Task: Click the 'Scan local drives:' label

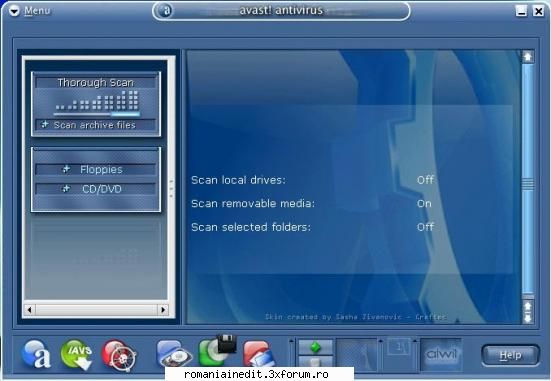Action: click(239, 180)
